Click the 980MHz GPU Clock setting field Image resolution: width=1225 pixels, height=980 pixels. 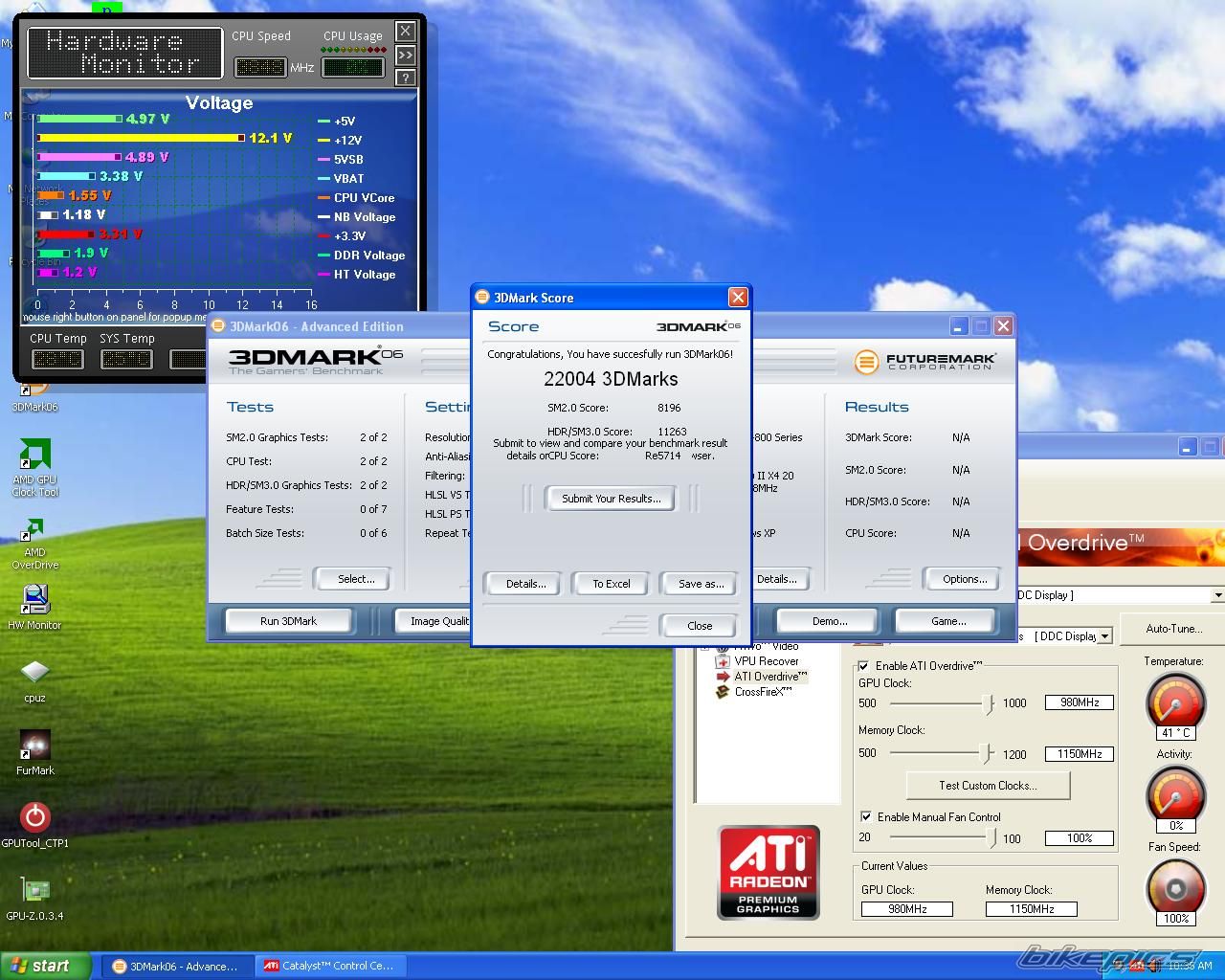coord(1080,702)
